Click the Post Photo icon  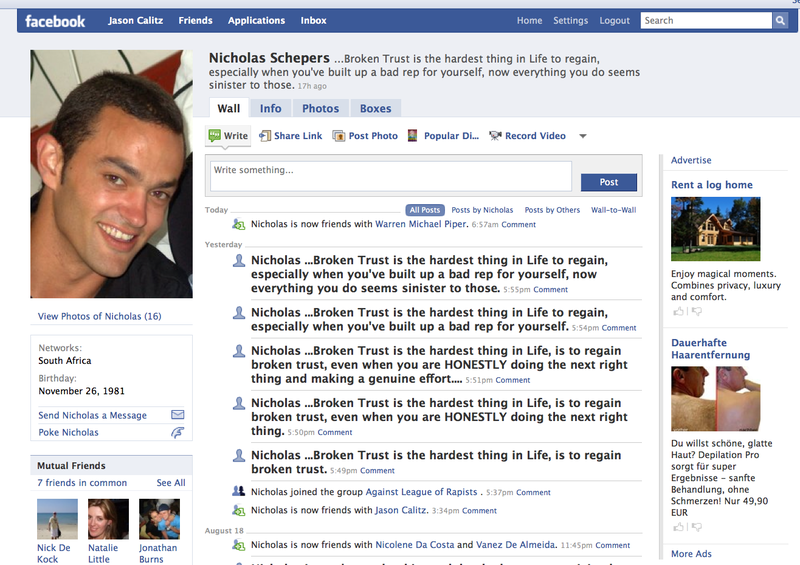[339, 136]
